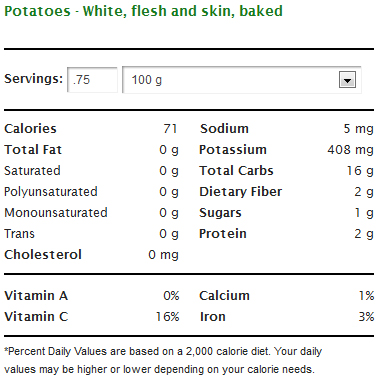
Task: Click the Servings quantity input field
Action: pos(92,80)
